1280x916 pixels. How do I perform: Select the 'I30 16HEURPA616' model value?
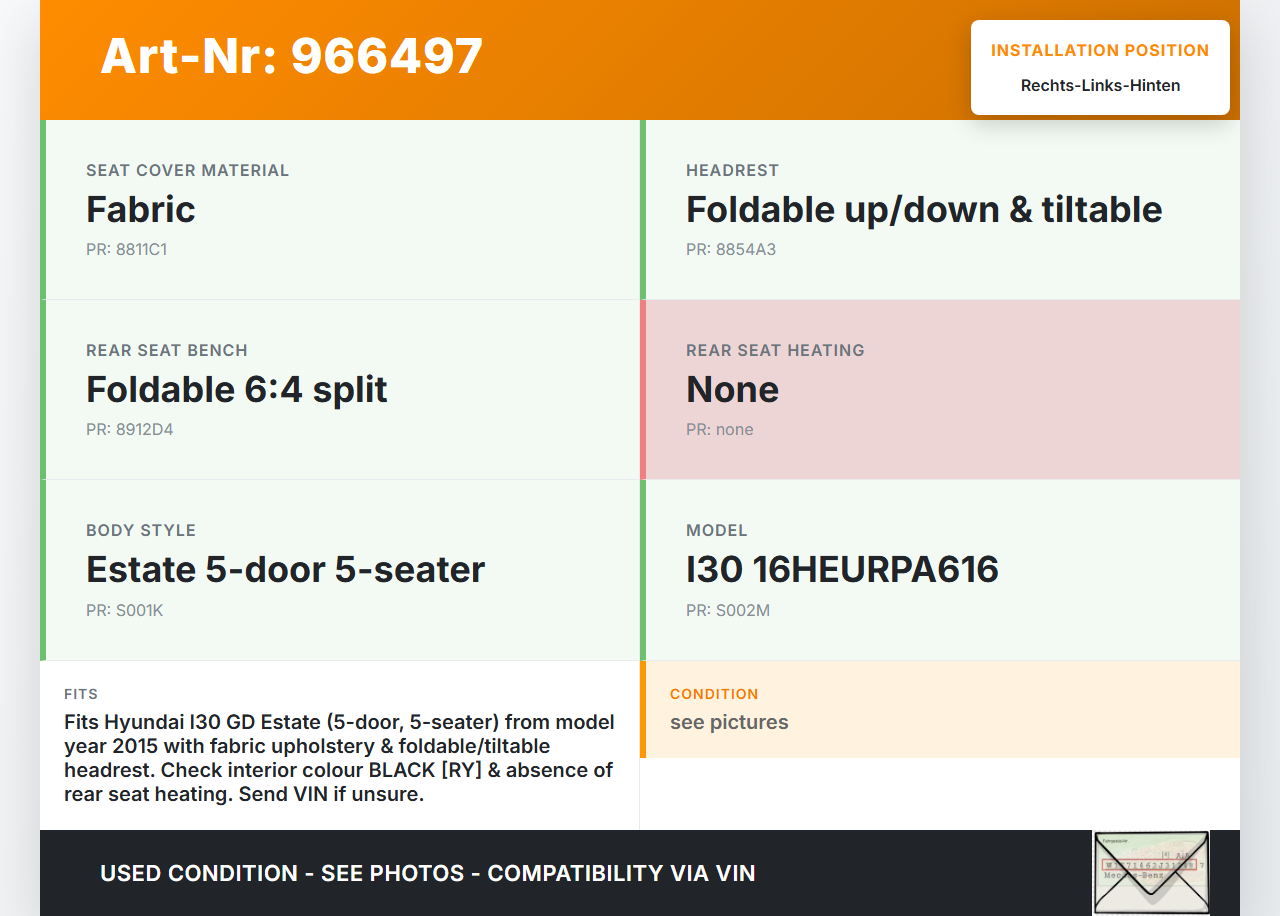[x=843, y=569]
